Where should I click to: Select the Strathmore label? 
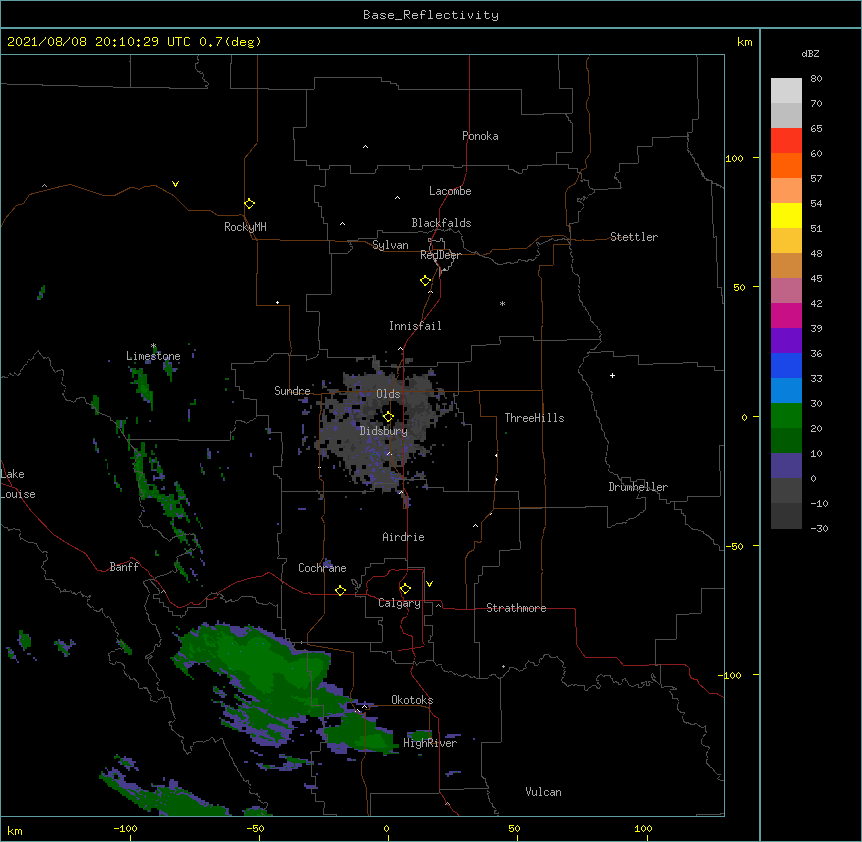click(x=516, y=608)
